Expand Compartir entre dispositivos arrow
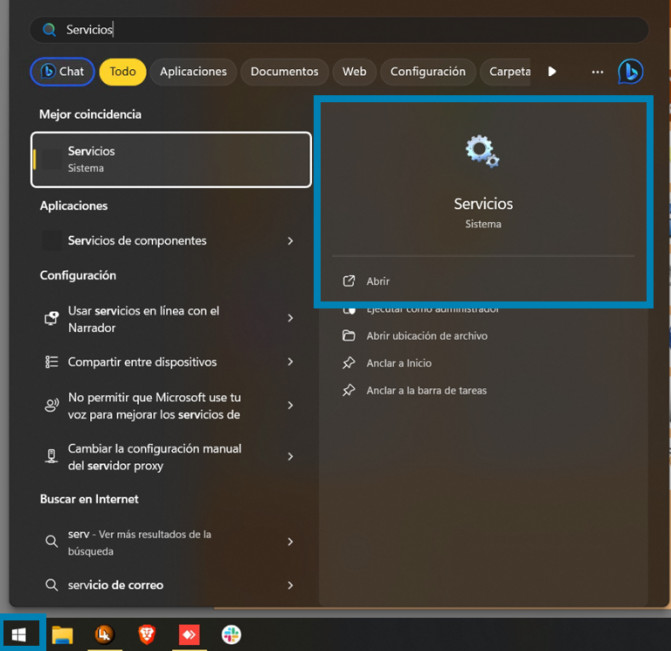The image size is (671, 651). [290, 362]
